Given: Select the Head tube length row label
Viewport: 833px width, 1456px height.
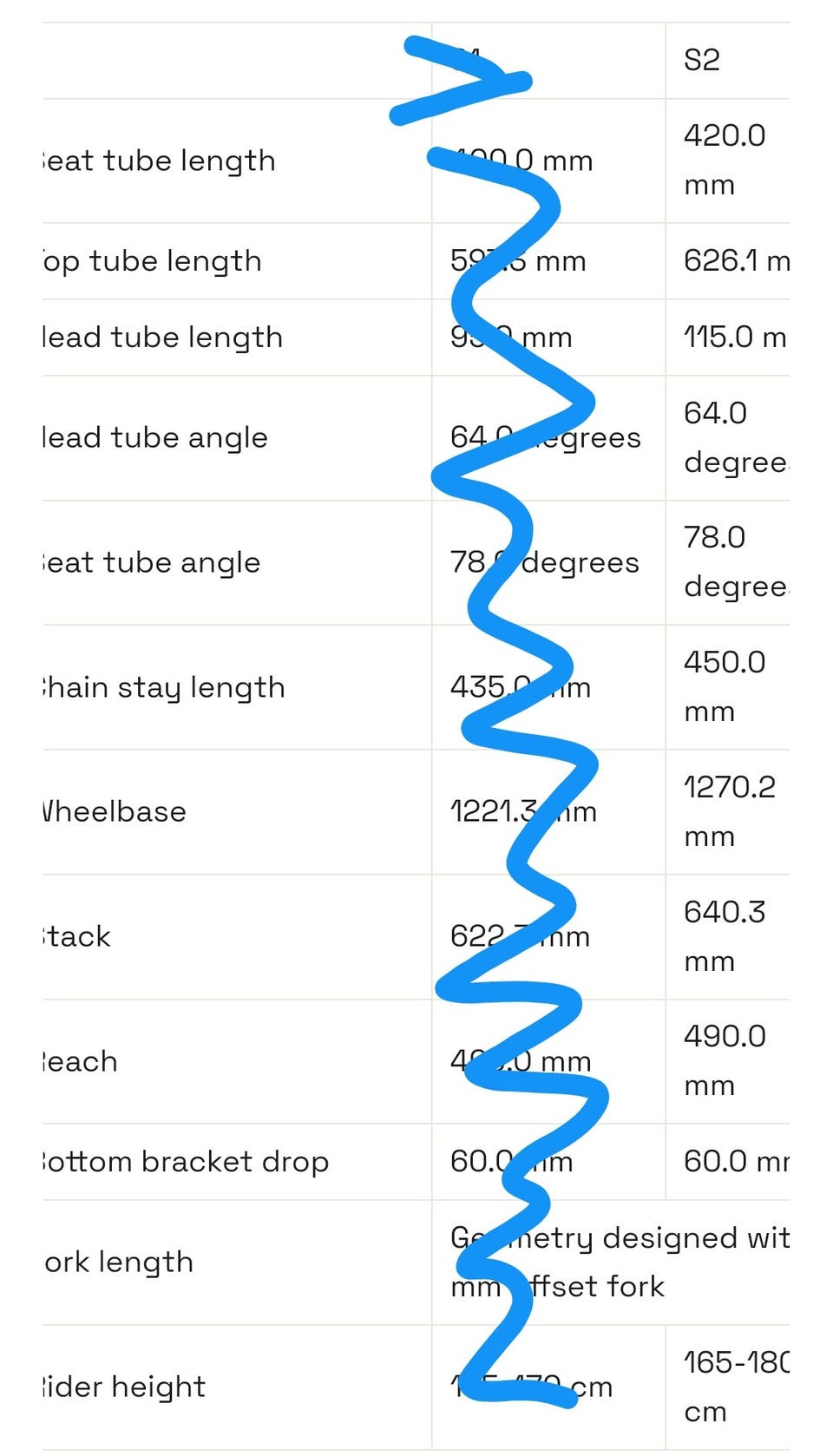Looking at the screenshot, I should [162, 338].
